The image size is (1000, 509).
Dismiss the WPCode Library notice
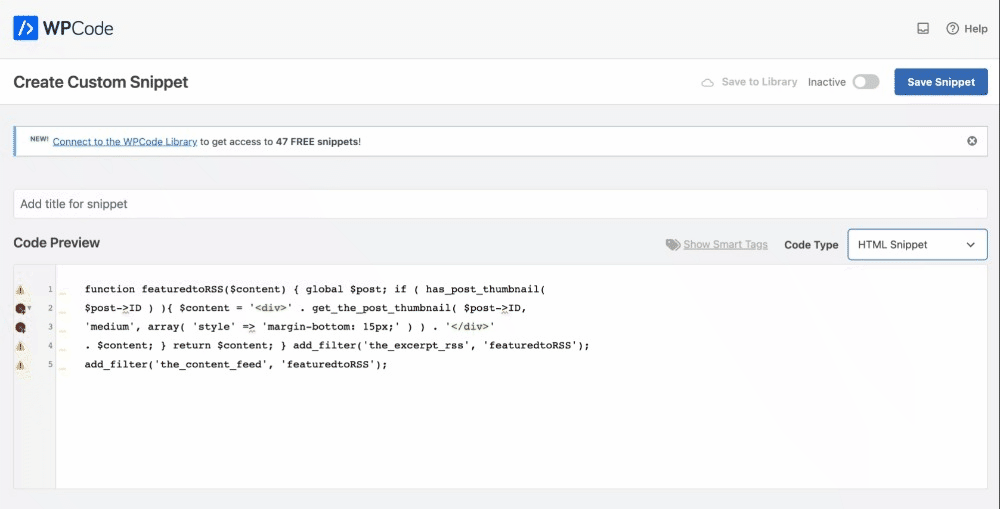point(971,141)
